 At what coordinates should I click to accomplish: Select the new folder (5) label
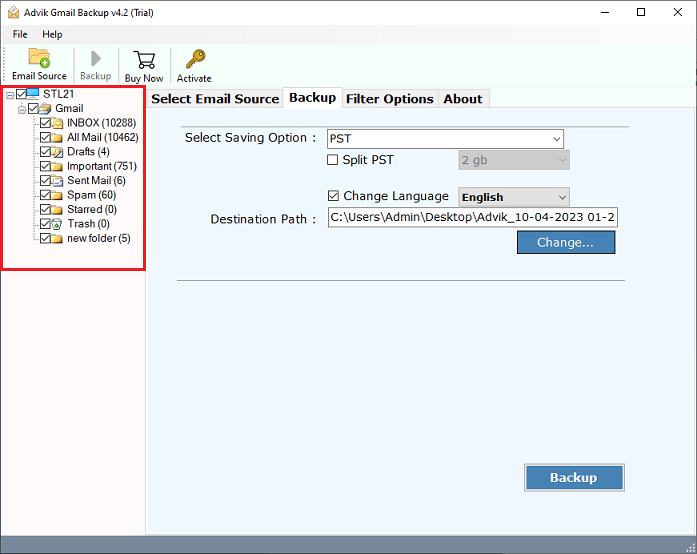pyautogui.click(x=99, y=238)
